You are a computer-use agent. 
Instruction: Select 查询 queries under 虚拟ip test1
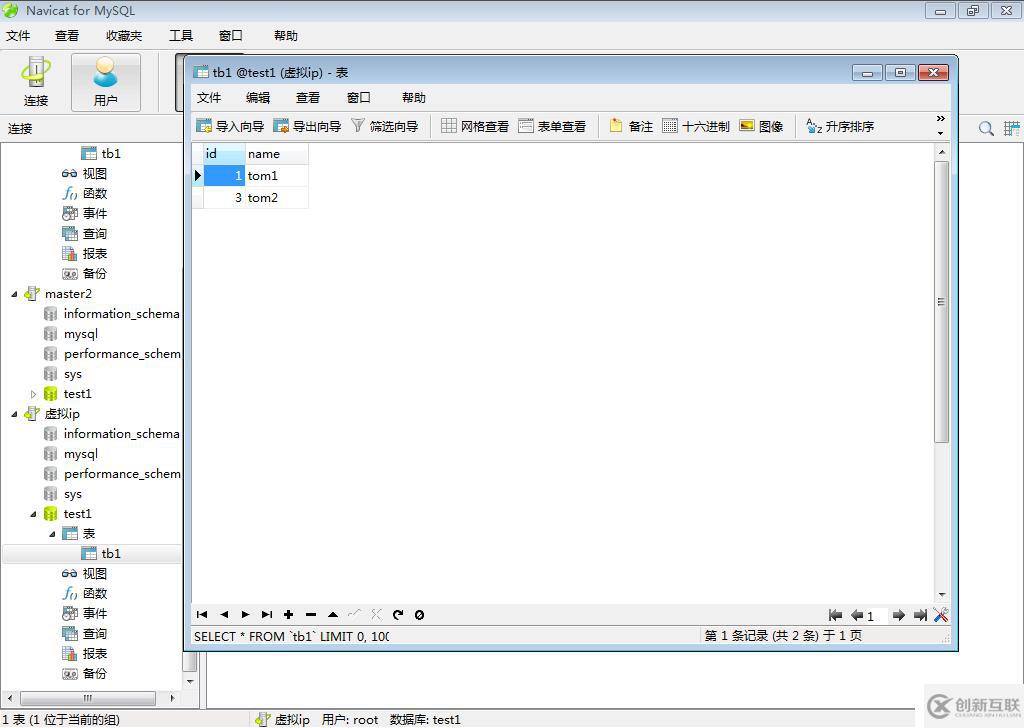pyautogui.click(x=84, y=634)
